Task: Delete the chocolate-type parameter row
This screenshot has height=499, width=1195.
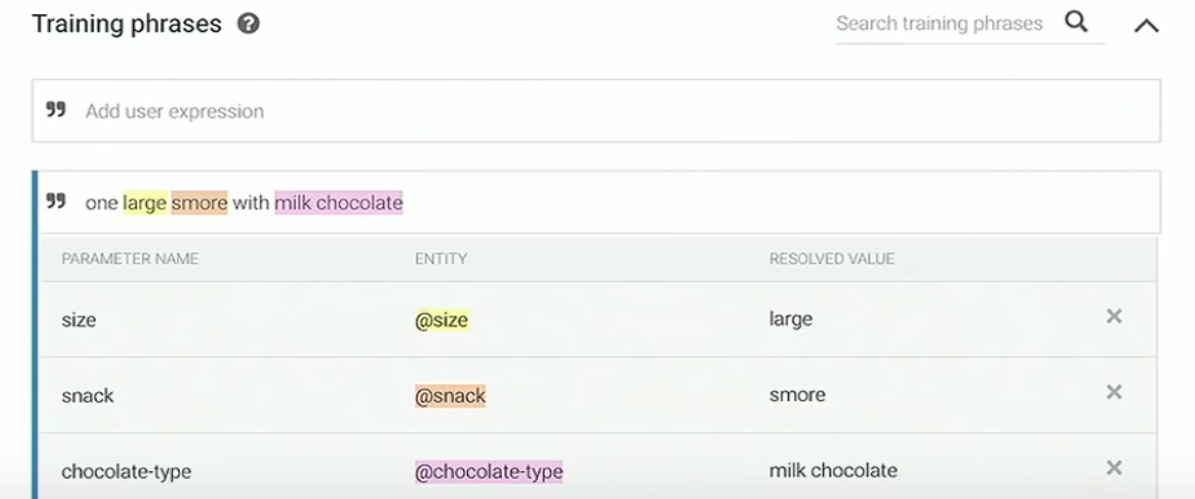Action: tap(1113, 468)
